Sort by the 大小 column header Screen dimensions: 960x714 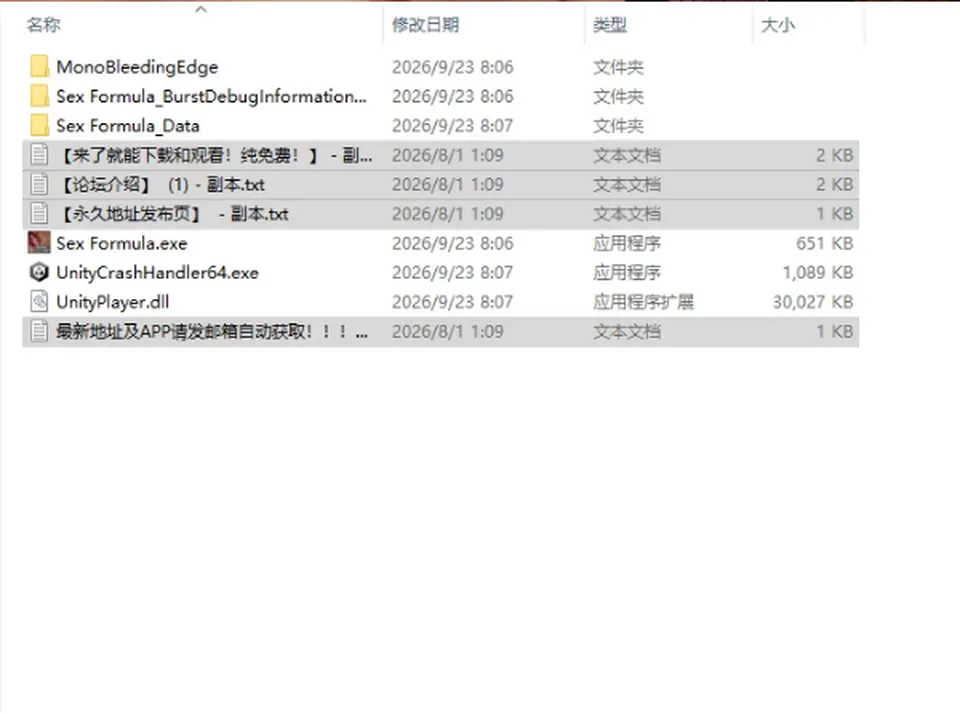[x=778, y=25]
